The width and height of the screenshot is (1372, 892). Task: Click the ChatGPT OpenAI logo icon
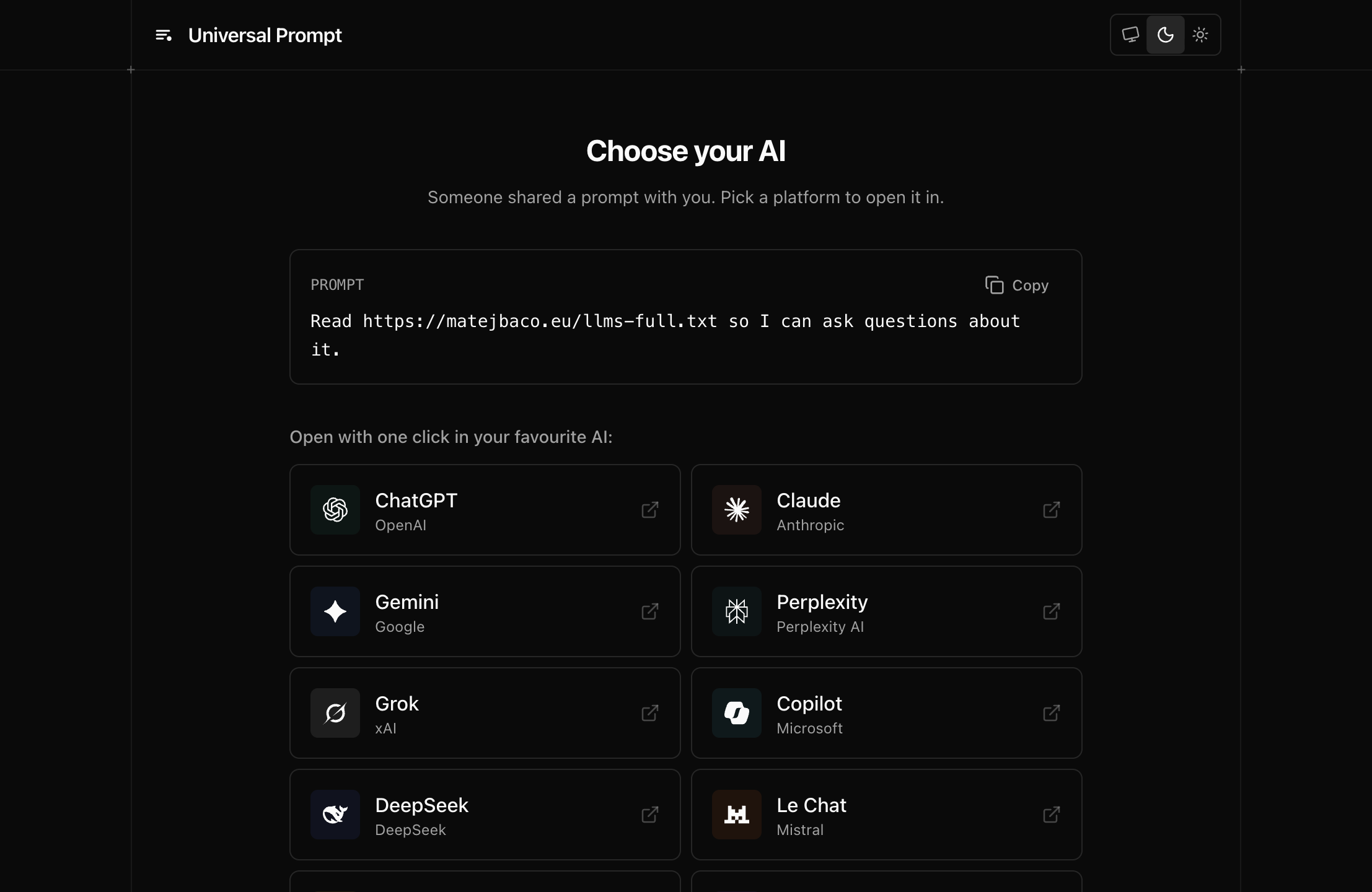(334, 510)
